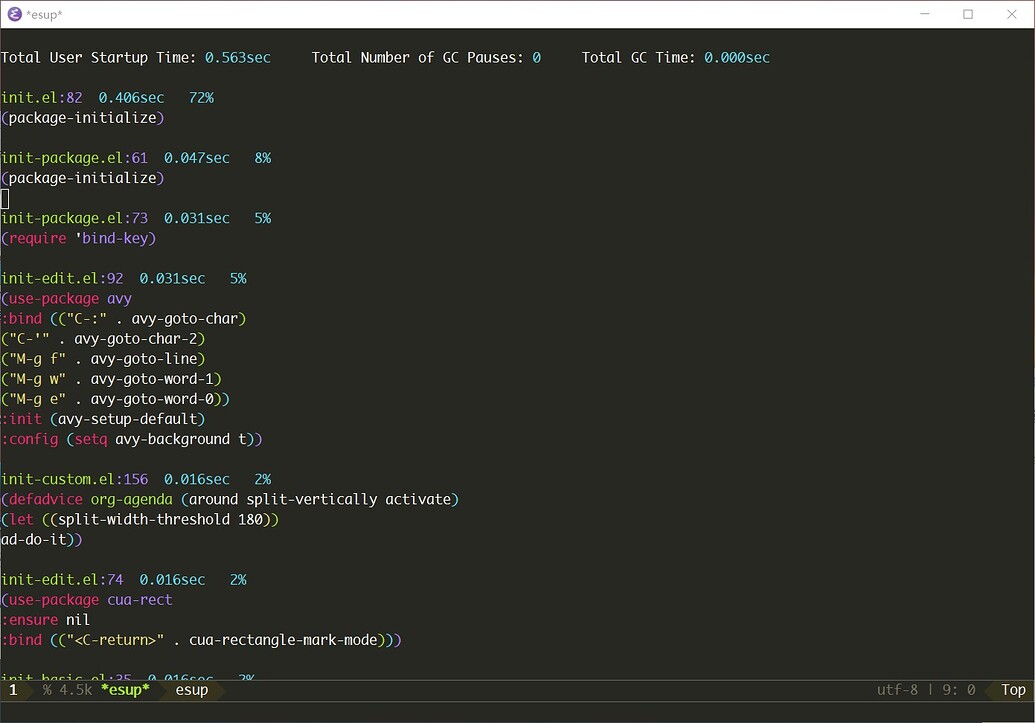Select the 0.563sec startup time value
Viewport: 1035px width, 723px height.
pos(240,57)
